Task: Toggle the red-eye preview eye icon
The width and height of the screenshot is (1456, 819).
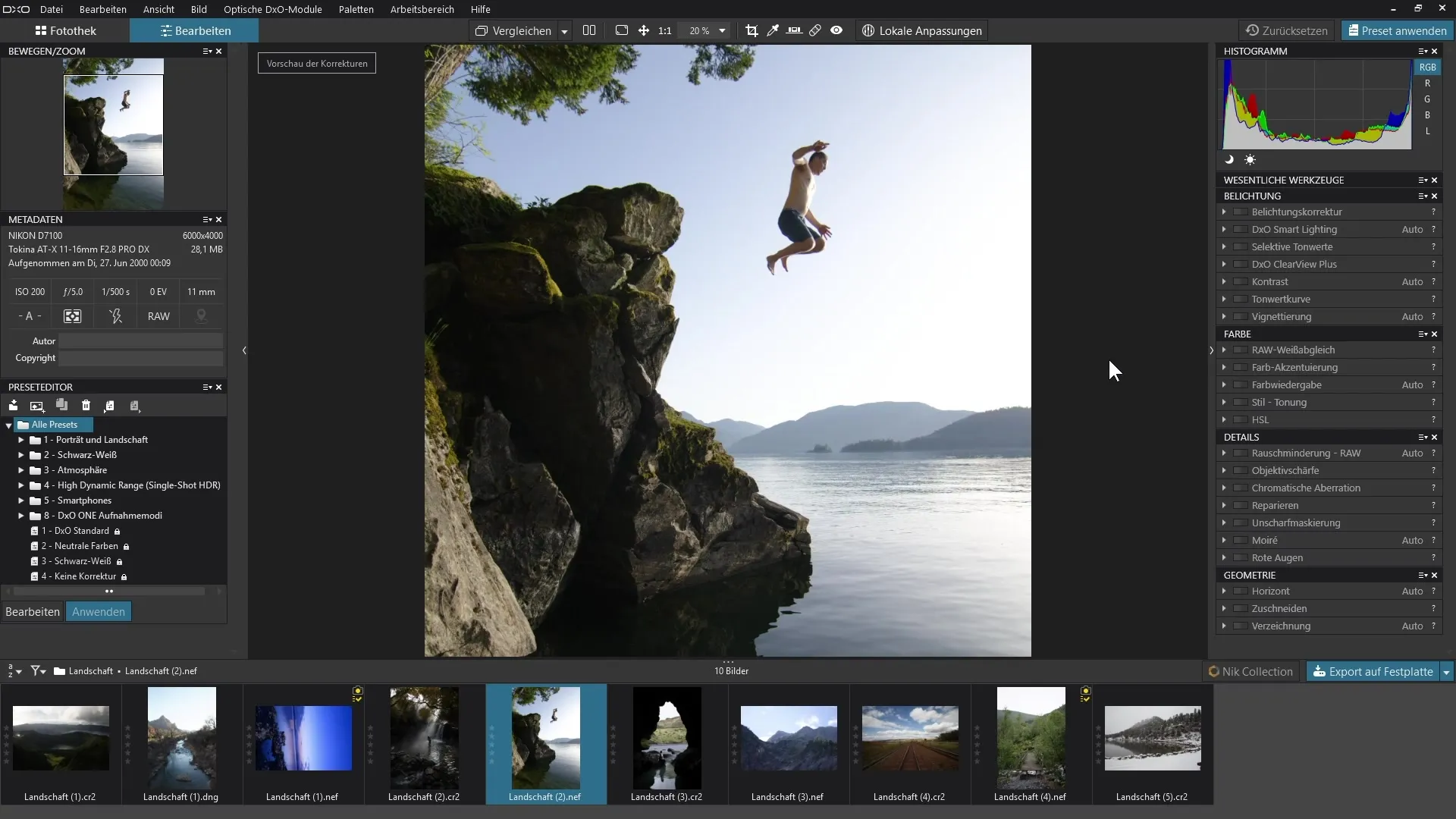Action: pos(836,30)
